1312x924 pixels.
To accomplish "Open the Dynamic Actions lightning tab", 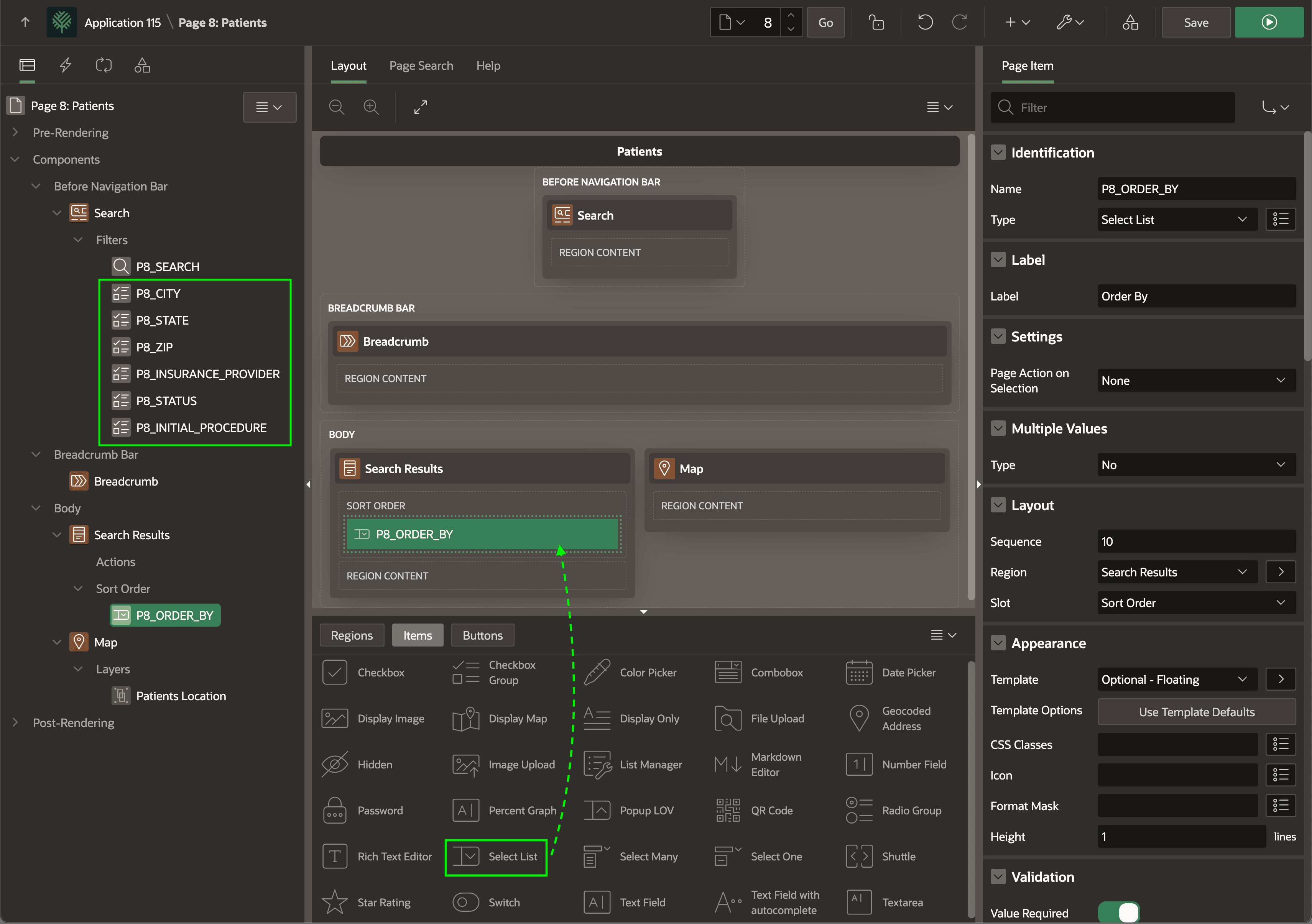I will click(x=66, y=65).
